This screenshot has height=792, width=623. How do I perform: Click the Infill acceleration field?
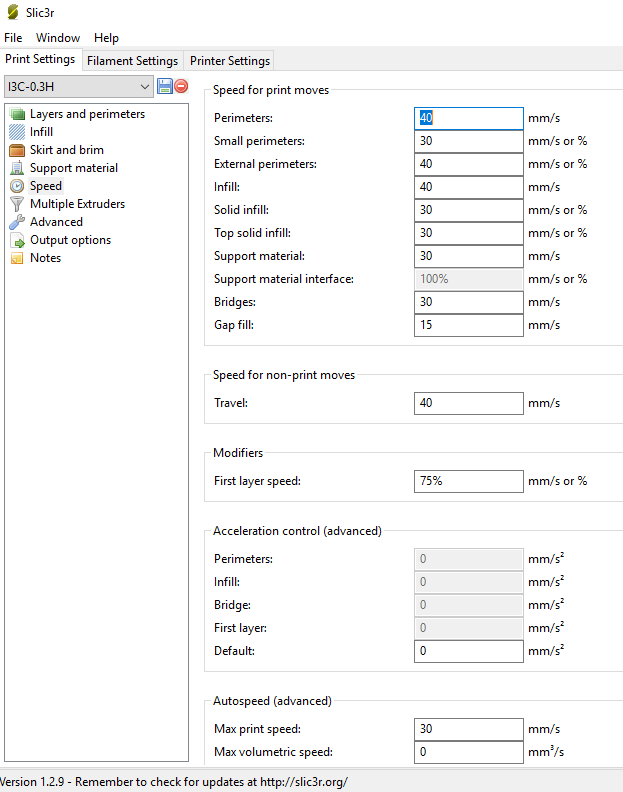point(469,582)
